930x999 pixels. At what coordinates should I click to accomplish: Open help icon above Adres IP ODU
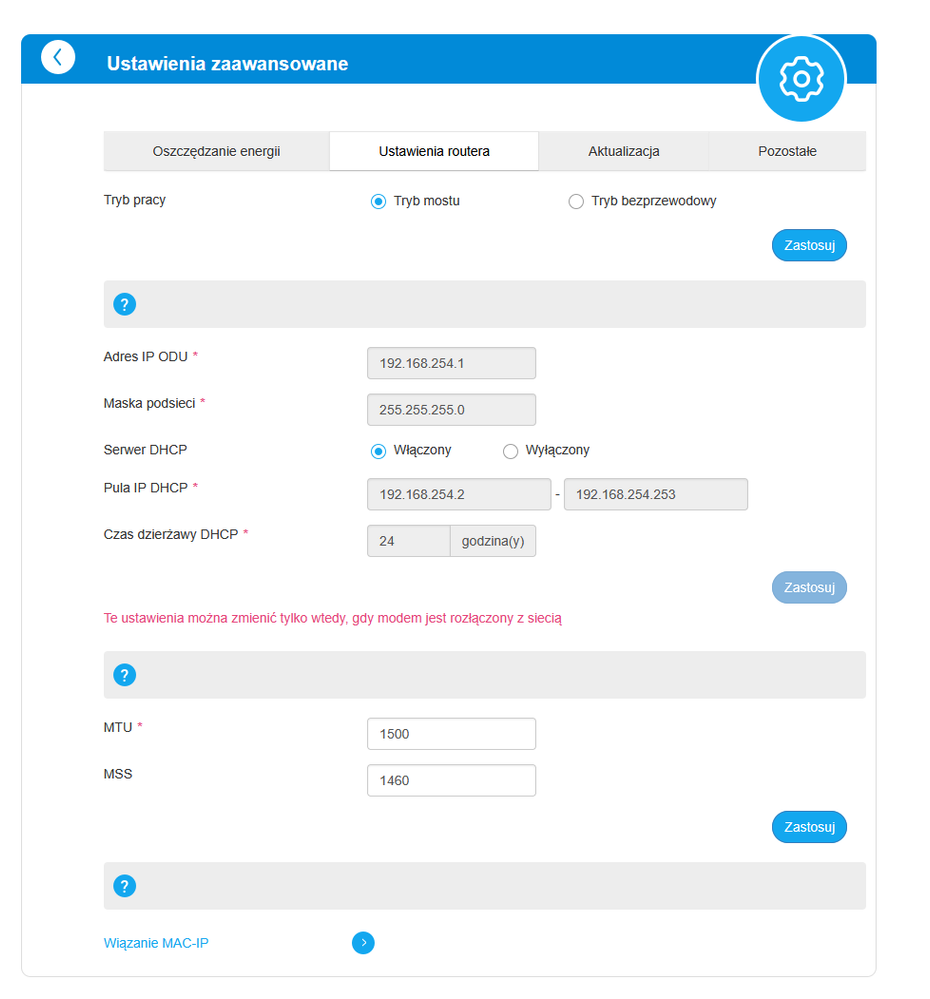[125, 304]
